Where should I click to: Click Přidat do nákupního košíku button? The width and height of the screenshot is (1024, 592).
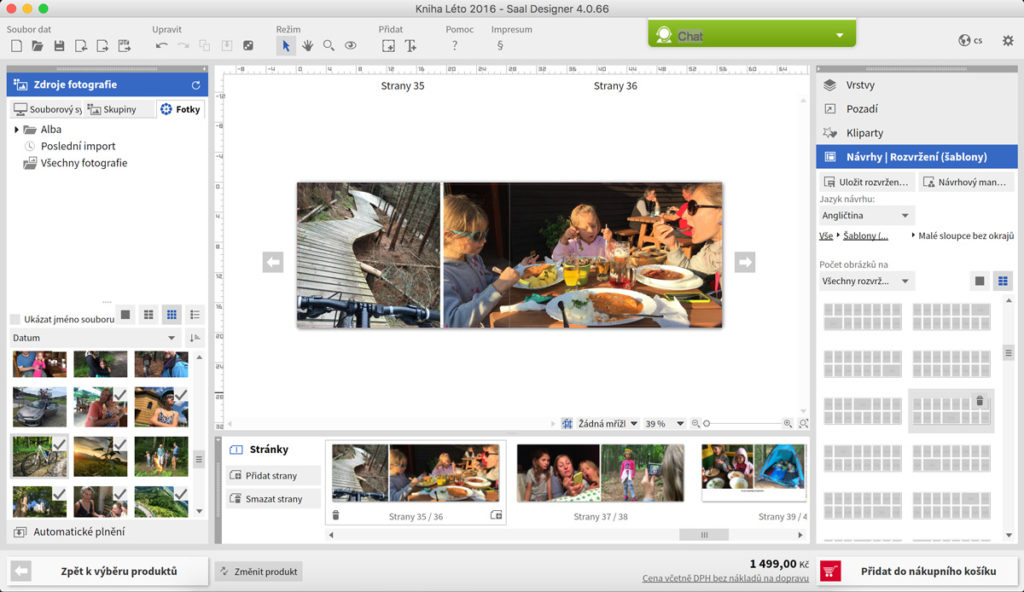pos(917,571)
